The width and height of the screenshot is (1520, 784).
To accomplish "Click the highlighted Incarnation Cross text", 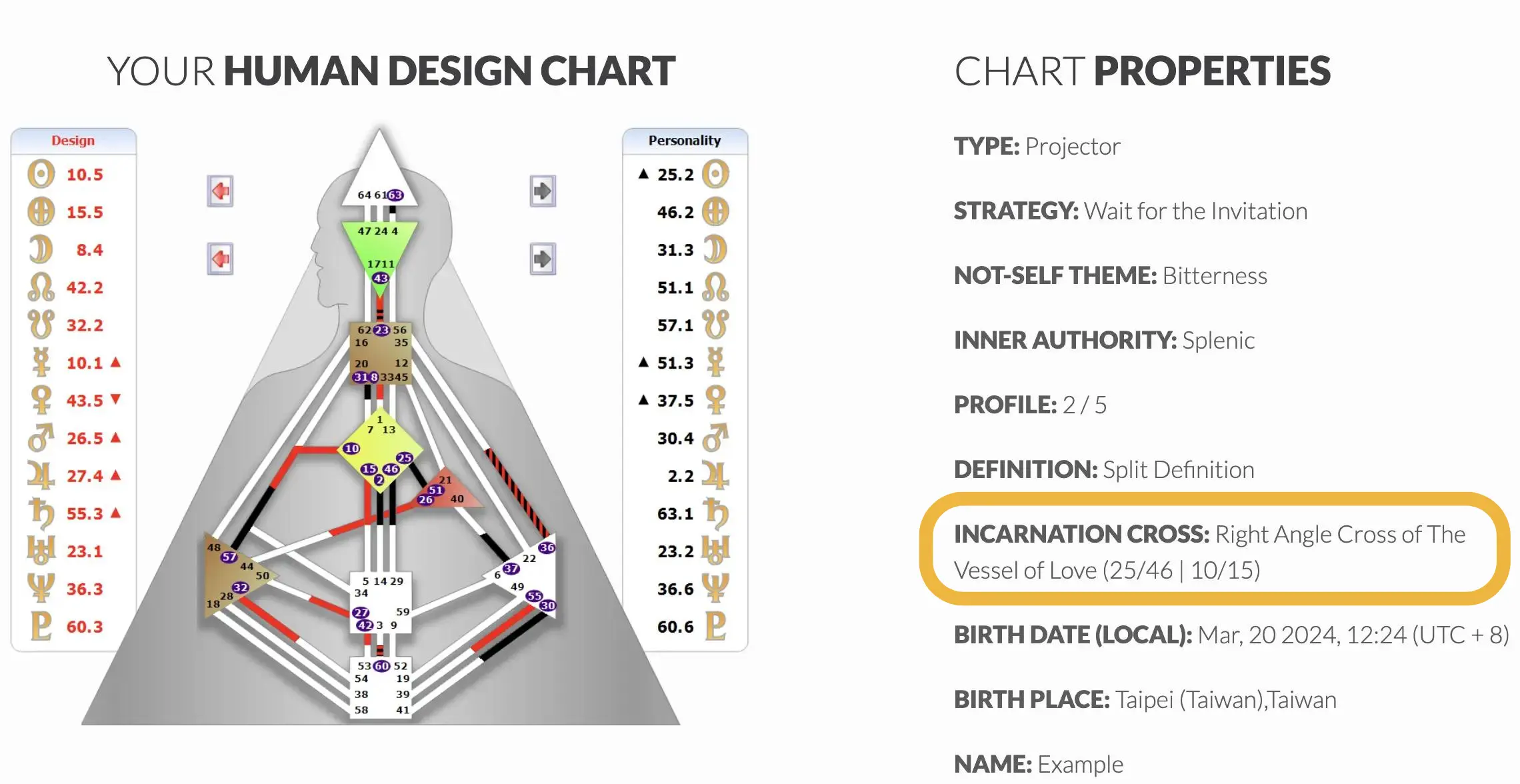I will click(x=1209, y=551).
